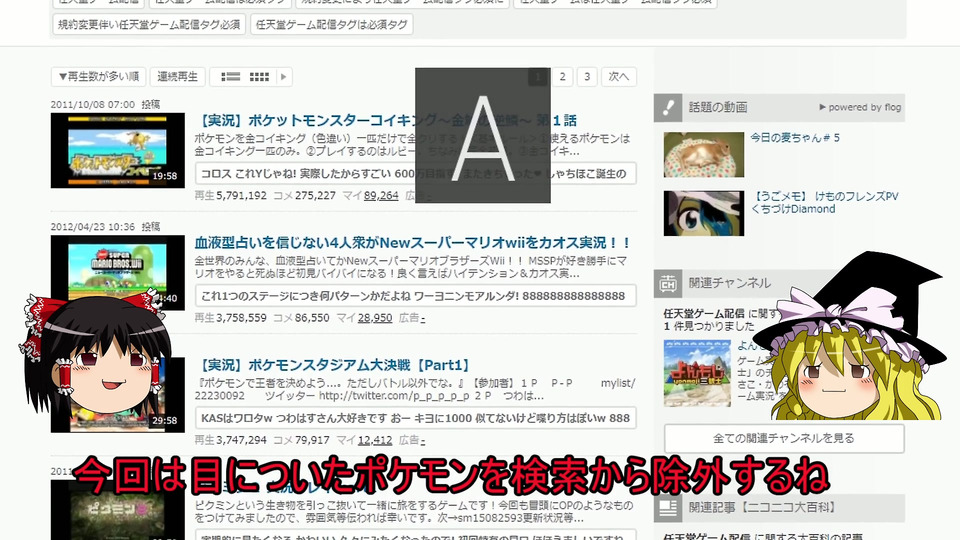This screenshot has height=540, width=960.
Task: Go to results page 2
Action: click(563, 77)
